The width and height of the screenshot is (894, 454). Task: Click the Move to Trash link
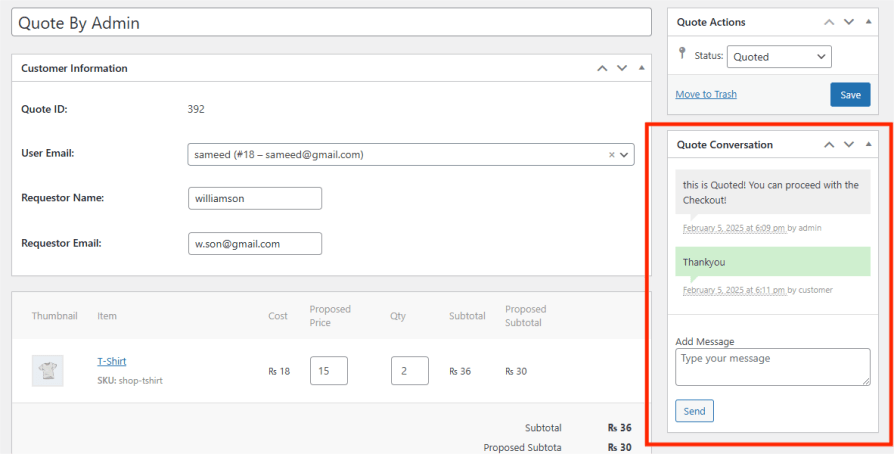point(706,94)
